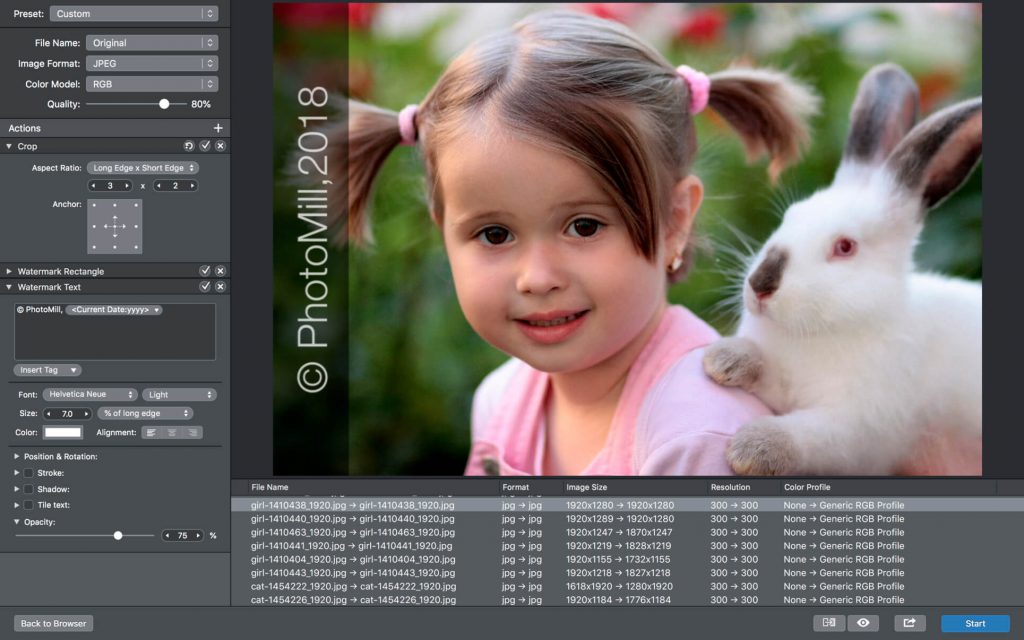Expand the Position & Rotation section
This screenshot has height=640, width=1024.
[16, 455]
